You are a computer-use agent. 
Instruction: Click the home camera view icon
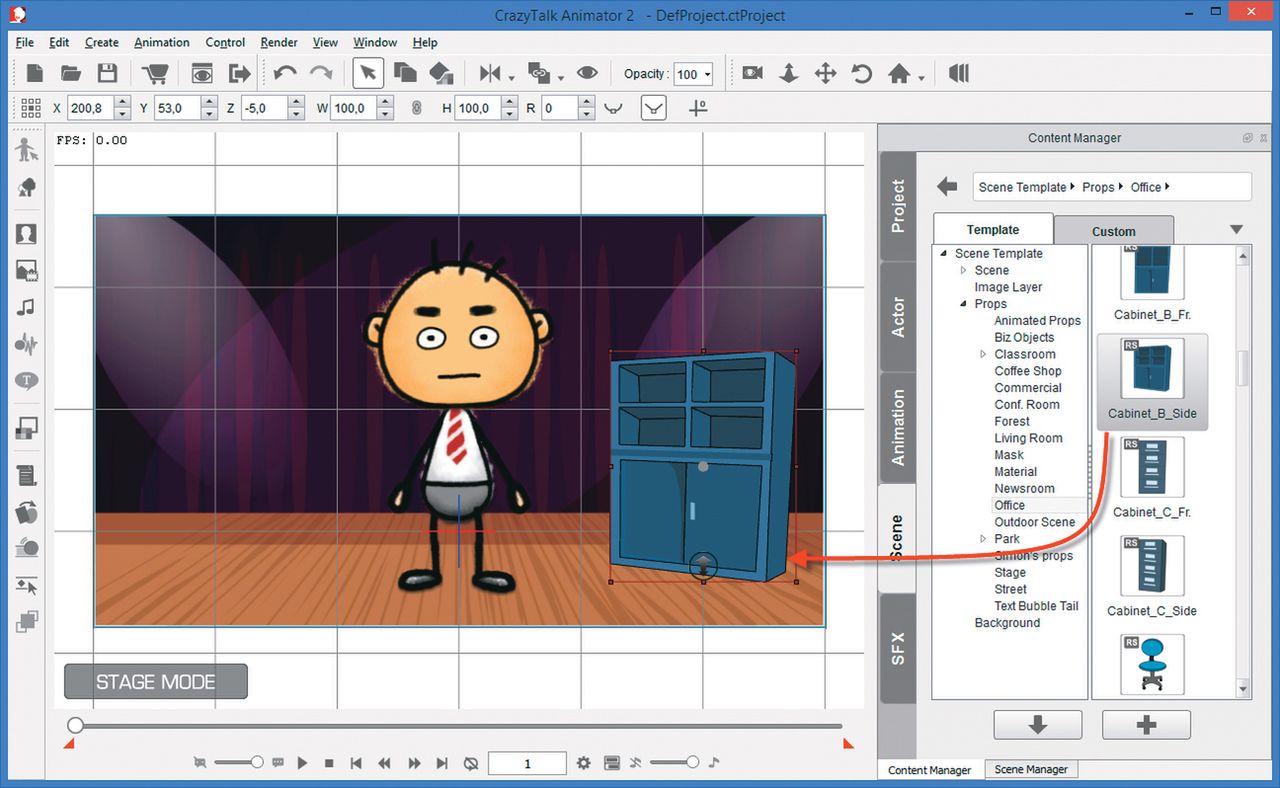(x=898, y=73)
